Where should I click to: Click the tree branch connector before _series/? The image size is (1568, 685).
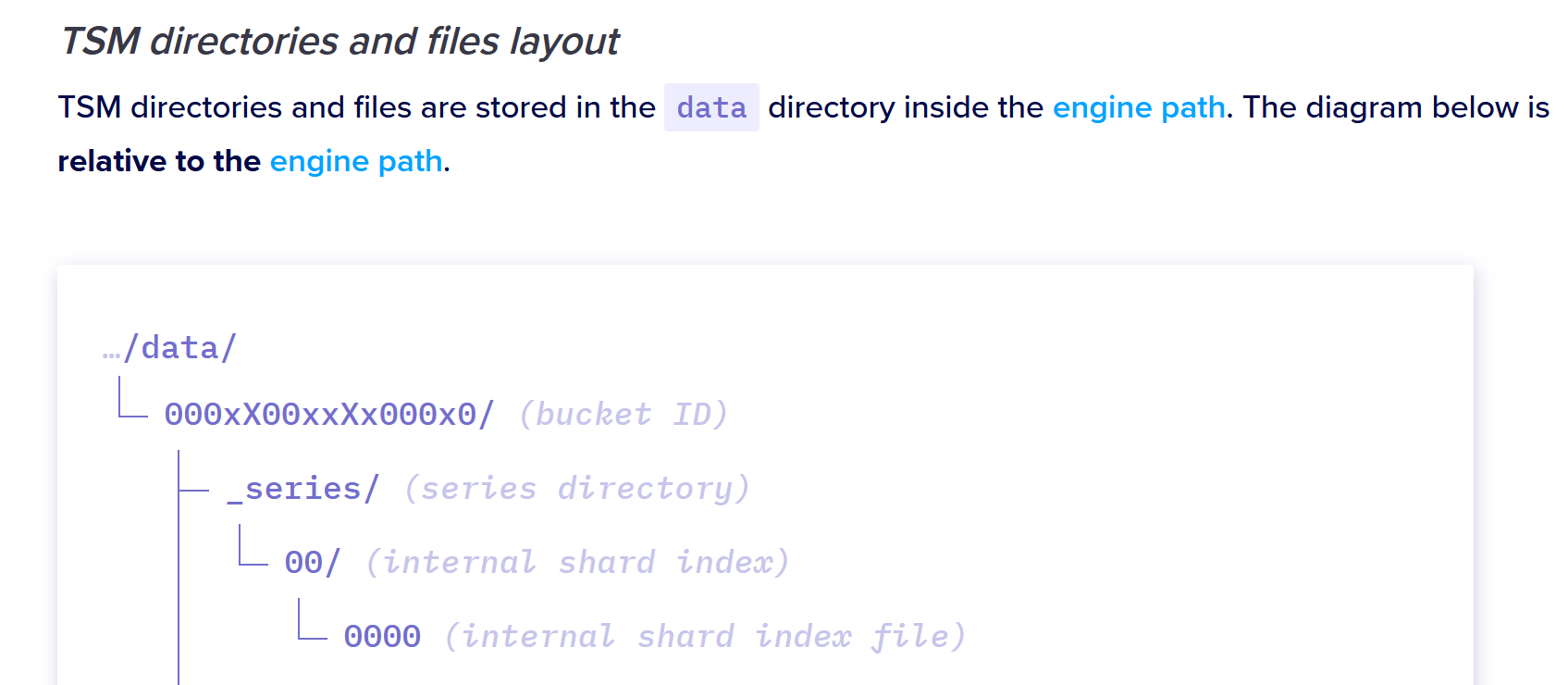click(193, 490)
